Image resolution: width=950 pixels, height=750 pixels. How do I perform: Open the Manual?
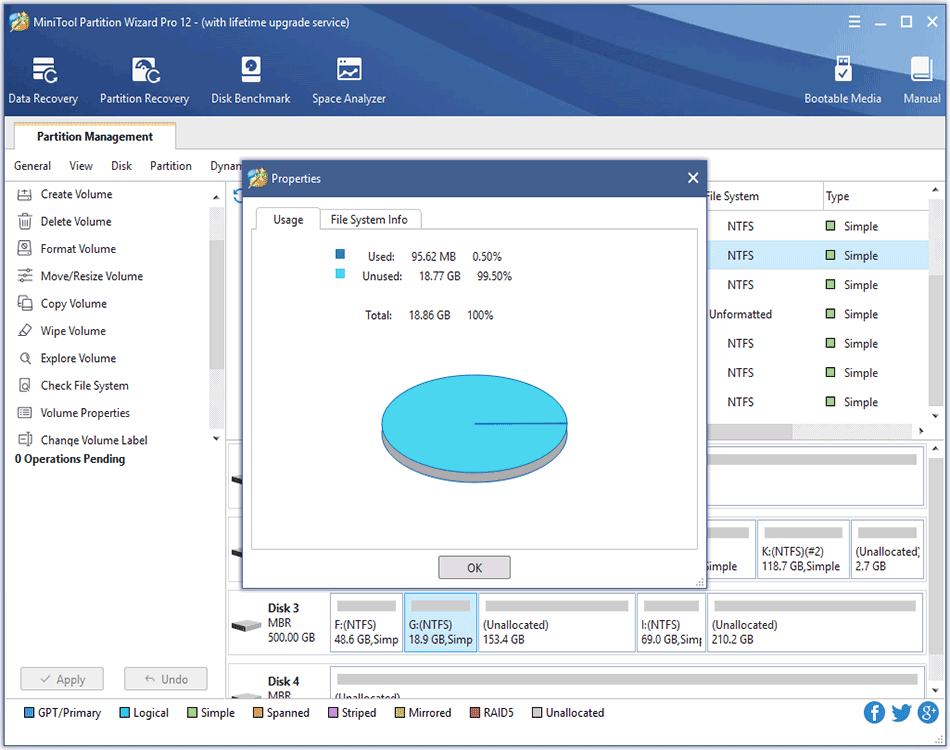pyautogui.click(x=922, y=80)
